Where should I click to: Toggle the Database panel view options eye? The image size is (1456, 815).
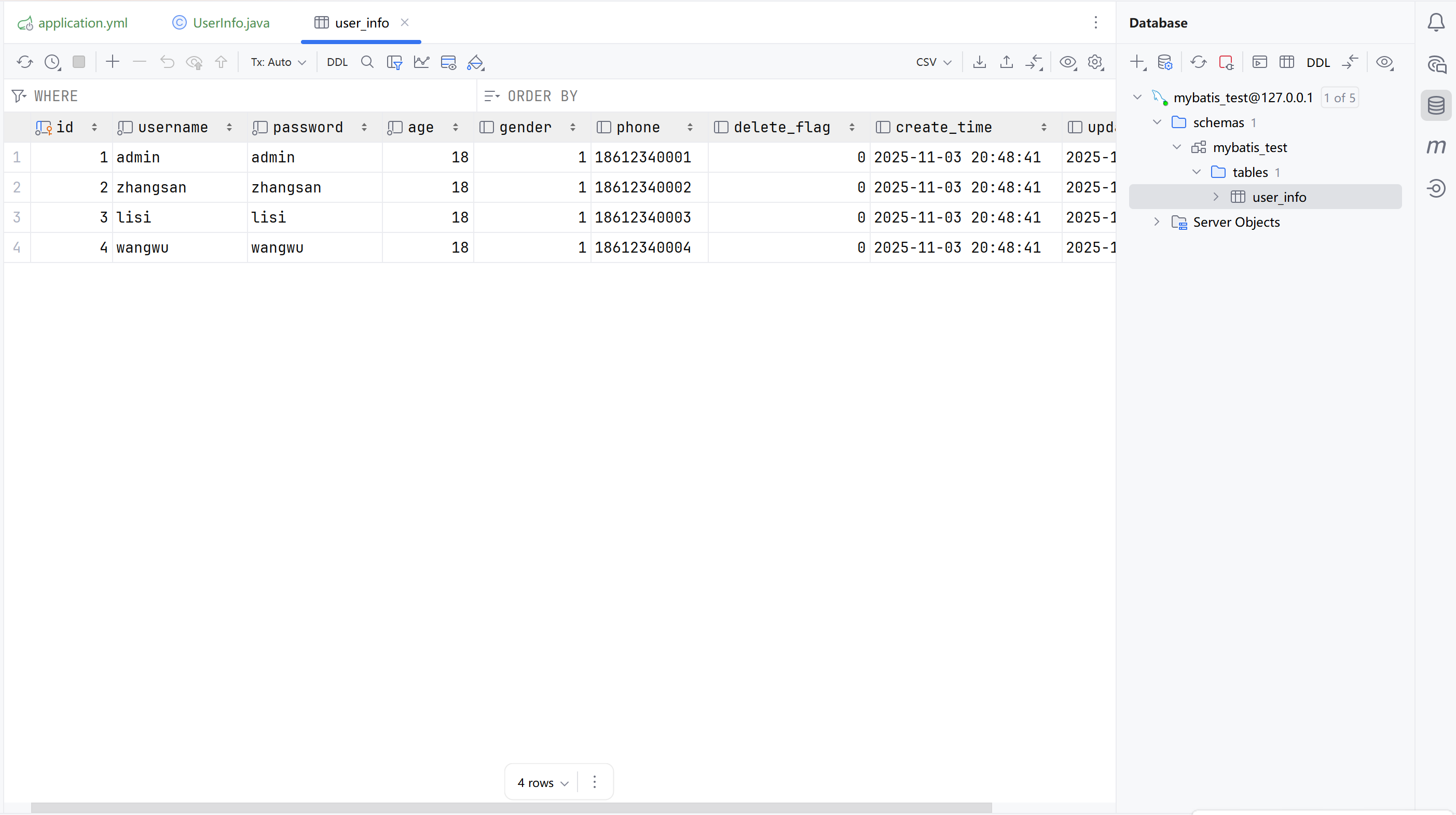pyautogui.click(x=1384, y=62)
